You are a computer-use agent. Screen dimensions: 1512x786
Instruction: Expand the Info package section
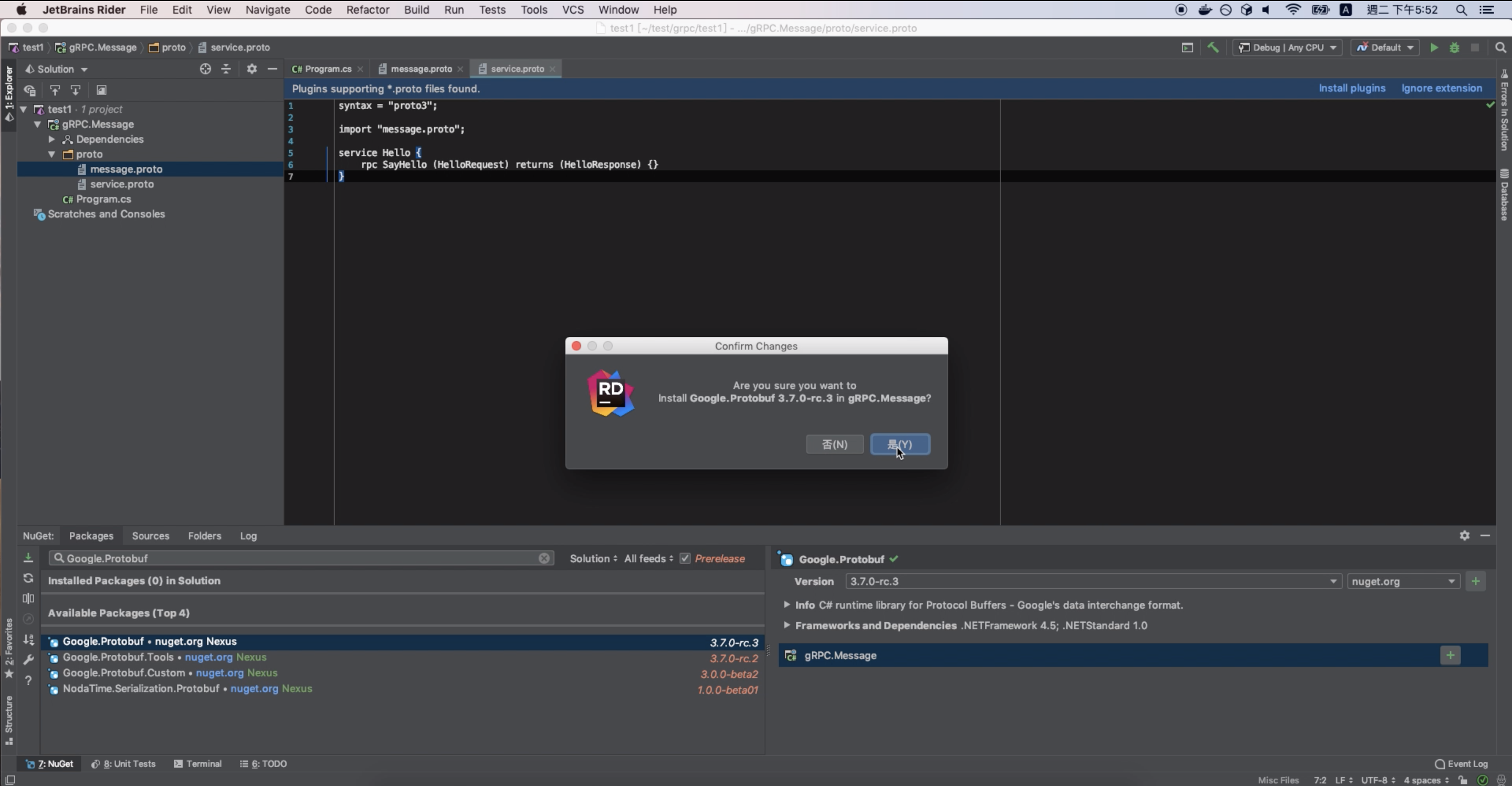(786, 605)
